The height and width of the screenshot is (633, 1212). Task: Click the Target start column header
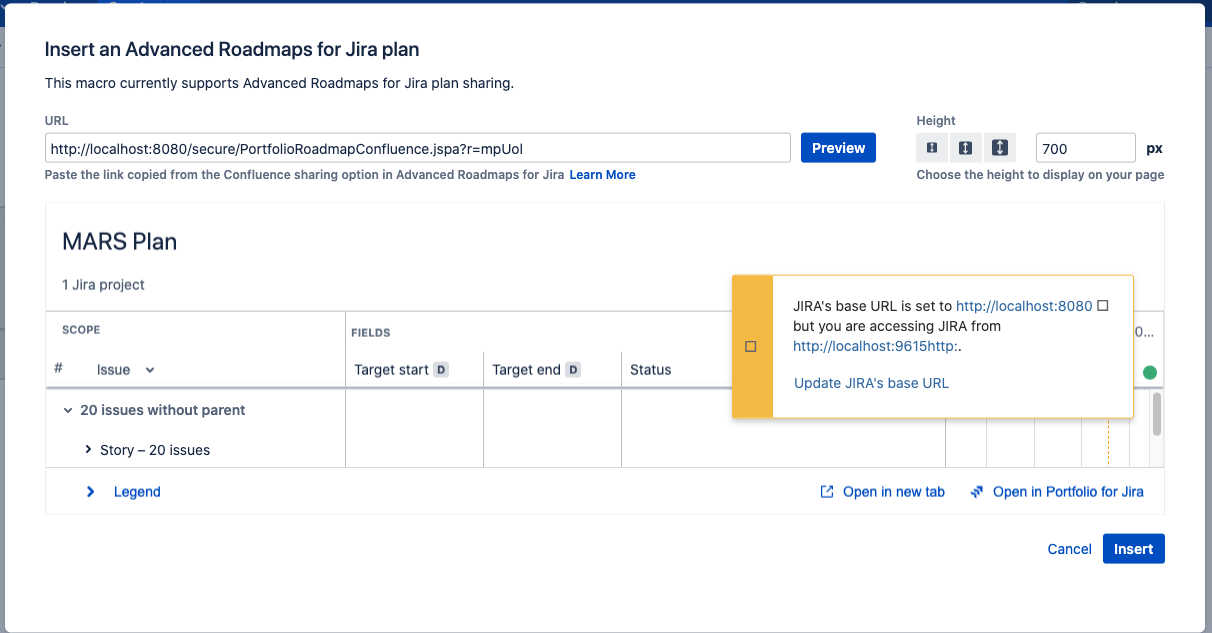(391, 370)
